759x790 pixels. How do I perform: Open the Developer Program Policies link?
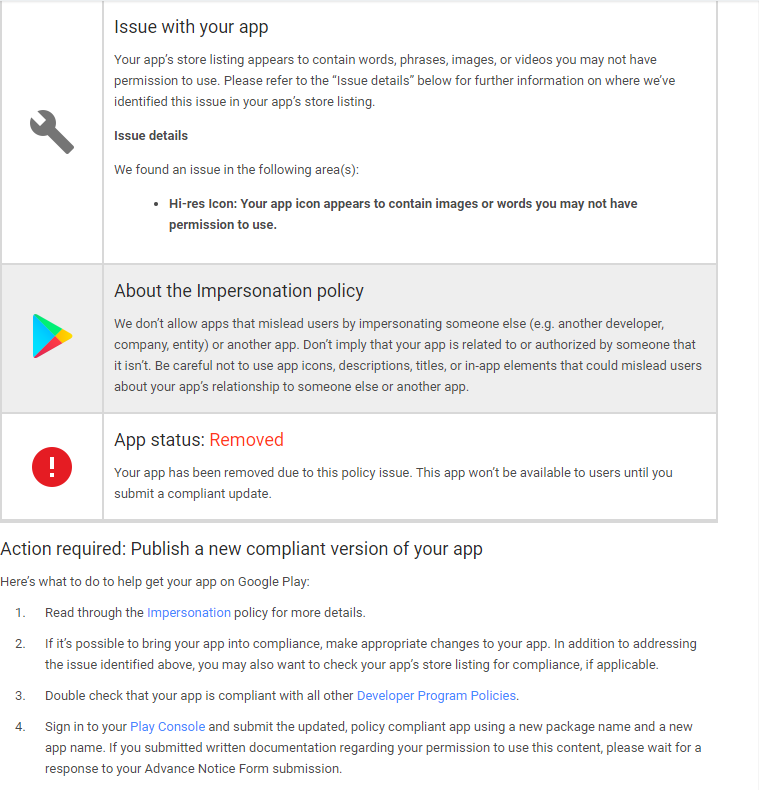click(436, 696)
